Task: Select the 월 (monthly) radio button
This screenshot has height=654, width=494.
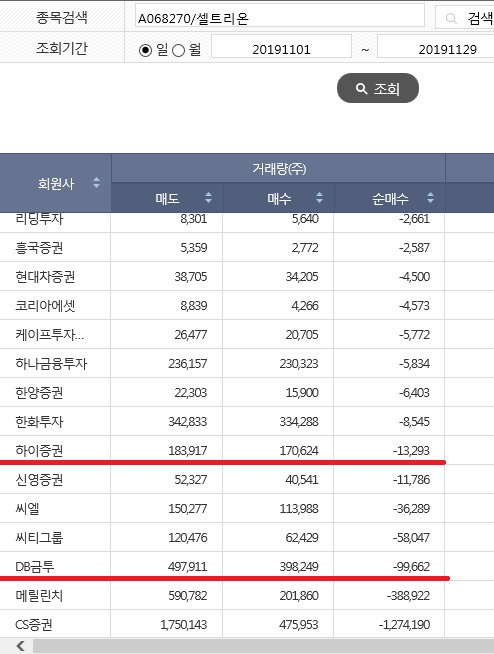Action: 178,50
